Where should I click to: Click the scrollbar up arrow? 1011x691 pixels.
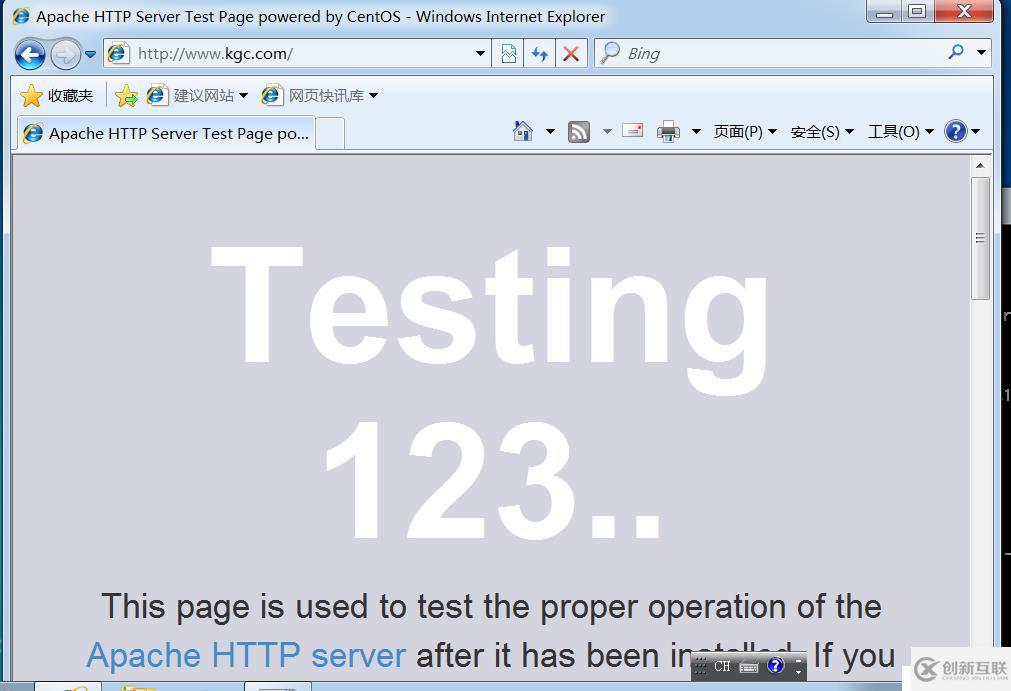(x=980, y=166)
